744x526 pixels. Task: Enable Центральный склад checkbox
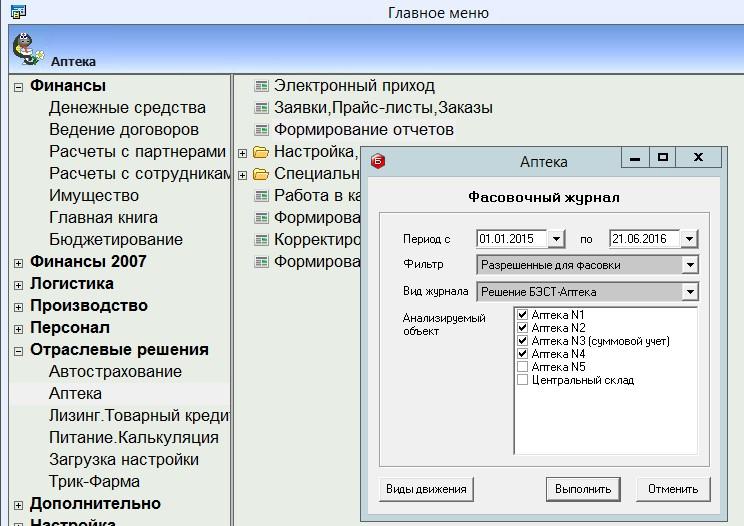(x=522, y=380)
